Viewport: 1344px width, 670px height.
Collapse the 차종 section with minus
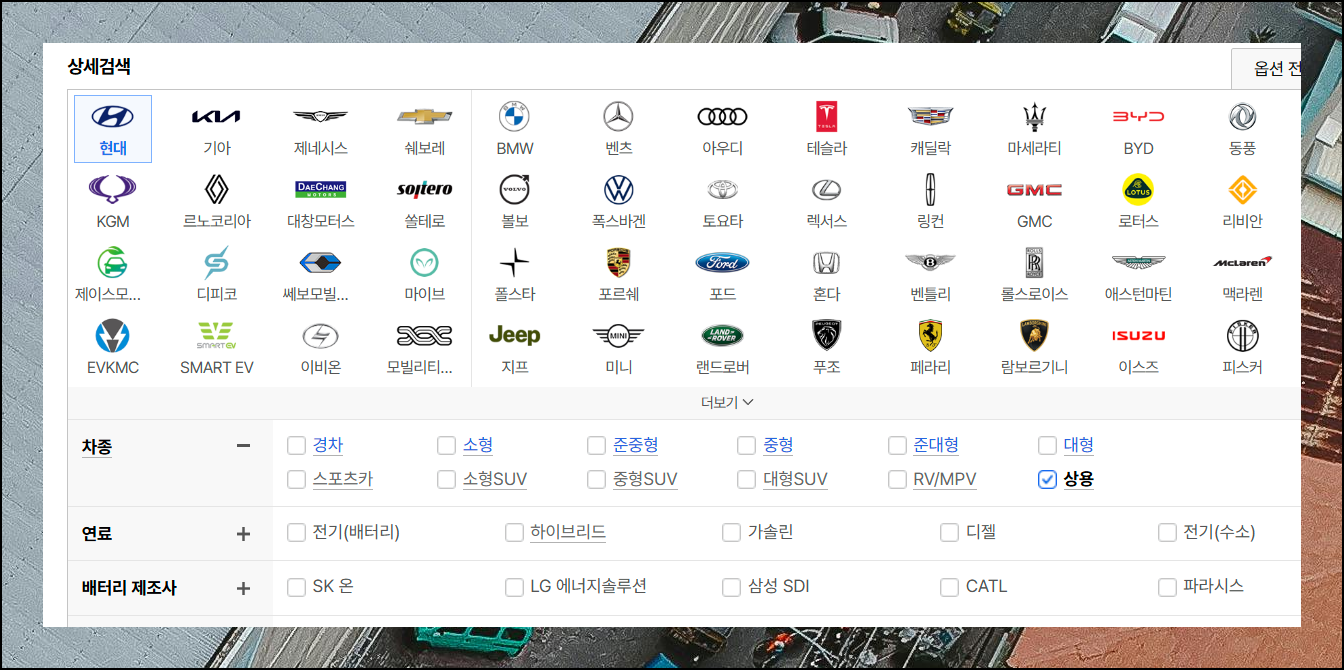click(x=243, y=445)
